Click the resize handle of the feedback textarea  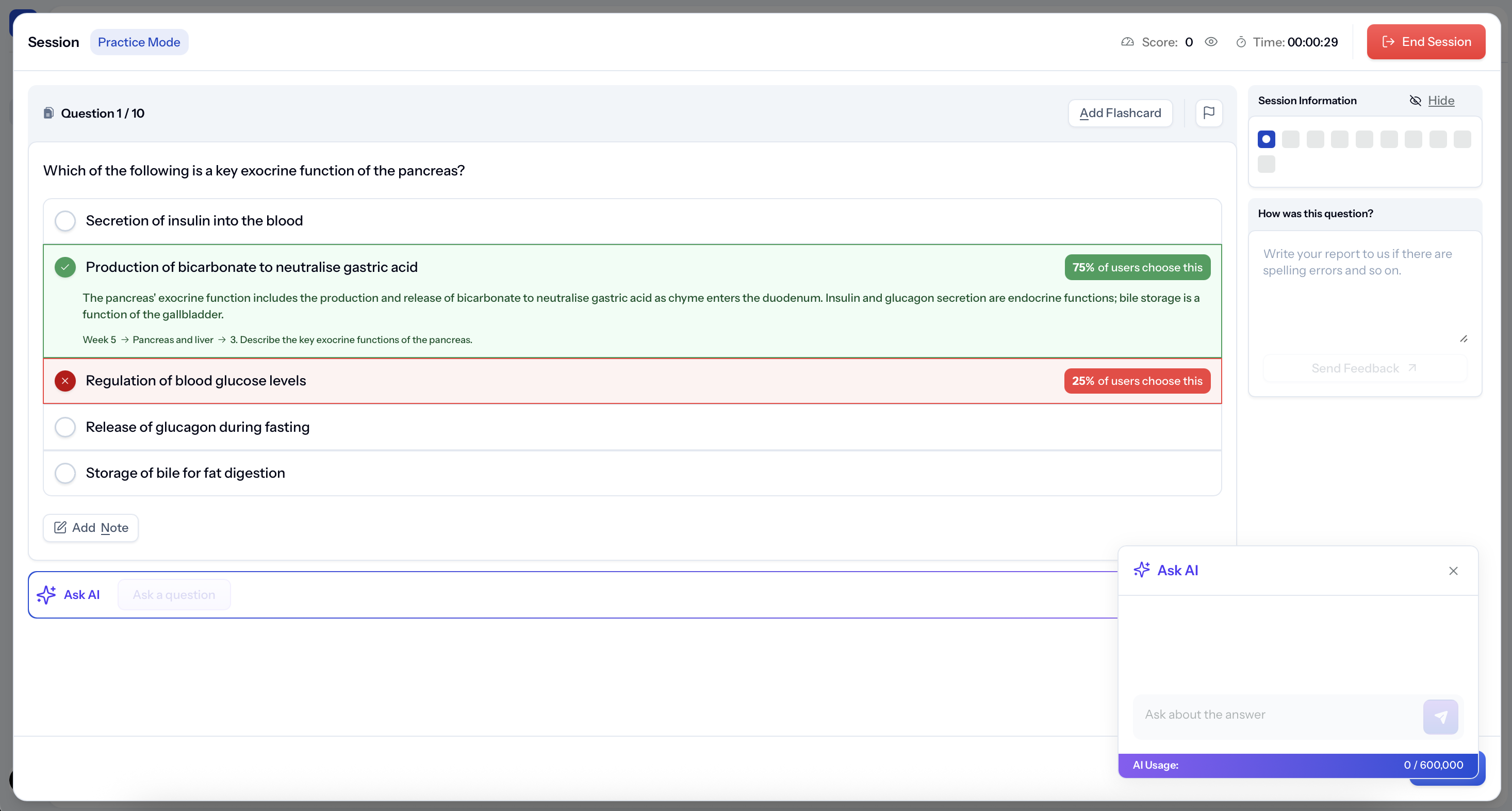(1464, 339)
